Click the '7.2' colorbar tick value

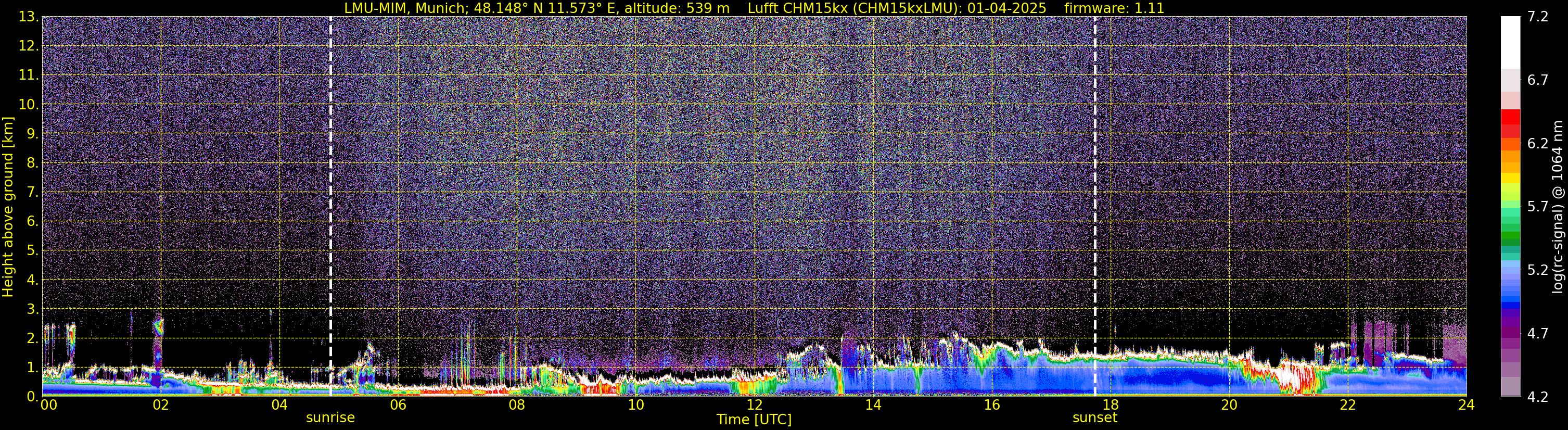[1538, 17]
